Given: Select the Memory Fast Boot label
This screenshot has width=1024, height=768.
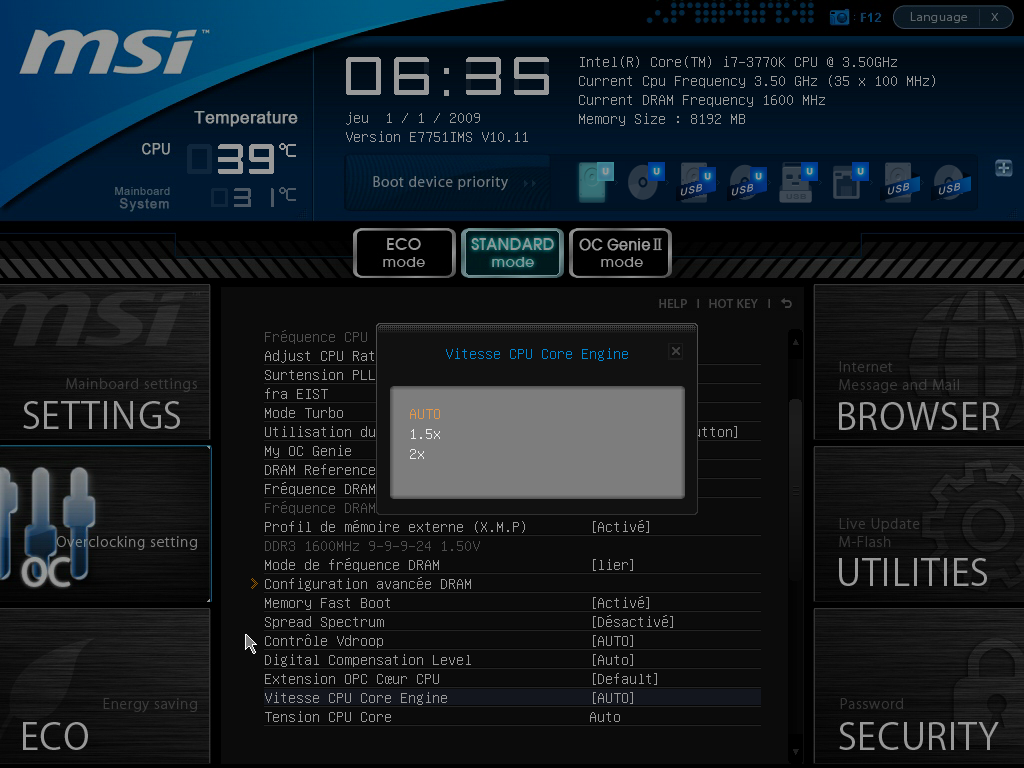Looking at the screenshot, I should (x=327, y=603).
